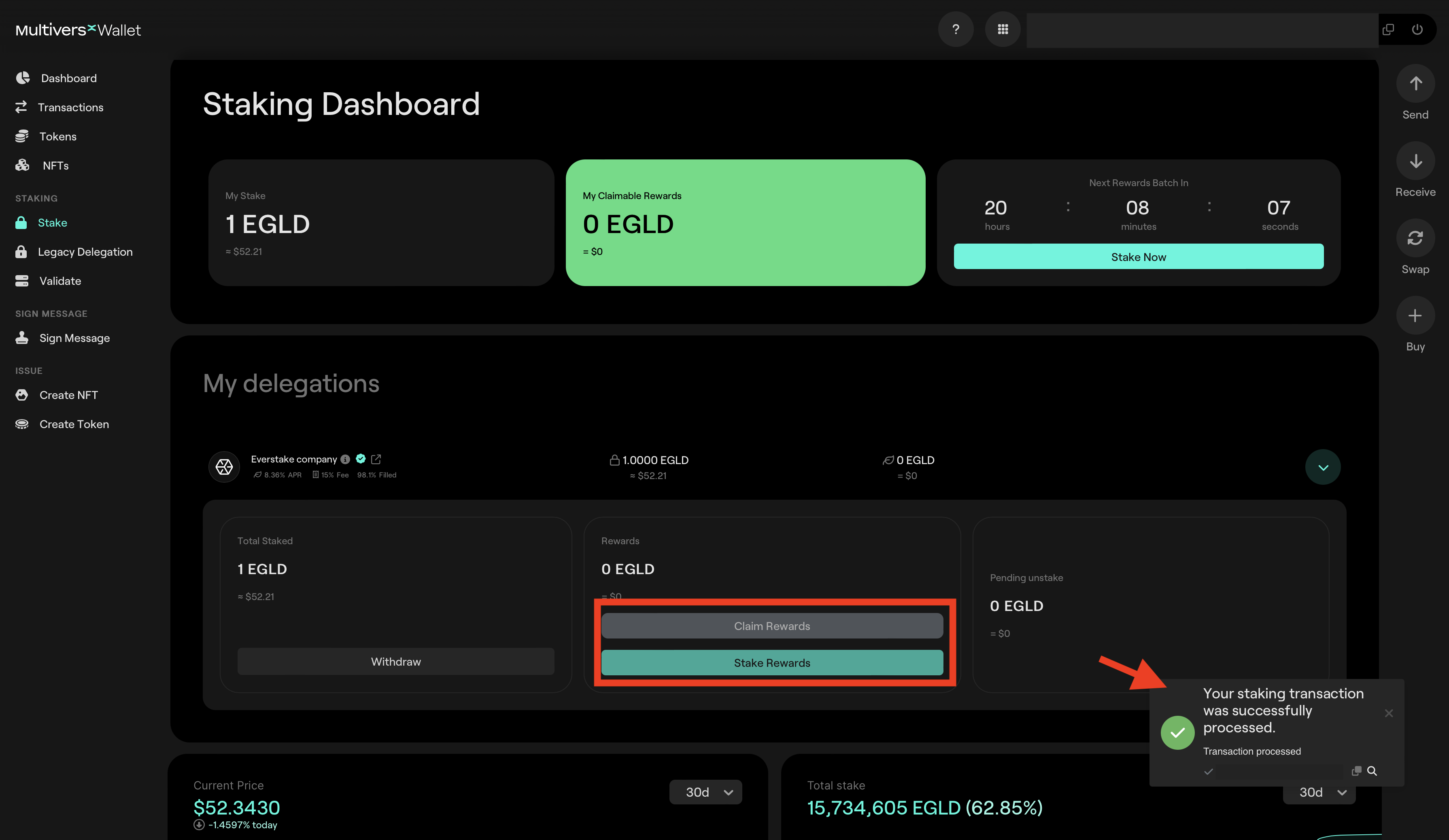Screen dimensions: 1449x840
Task: Open the 30d dropdown for Total stake chart
Action: (x=1319, y=792)
